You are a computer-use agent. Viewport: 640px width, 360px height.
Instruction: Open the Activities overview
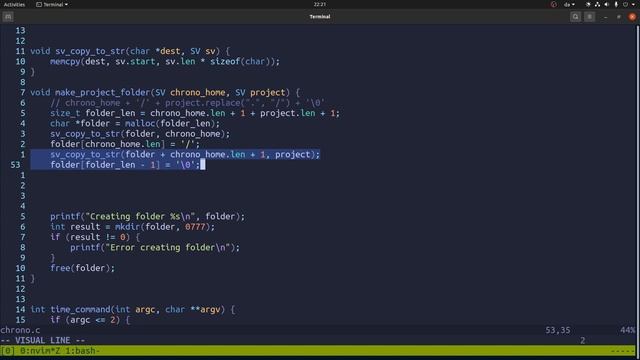tap(14, 4)
